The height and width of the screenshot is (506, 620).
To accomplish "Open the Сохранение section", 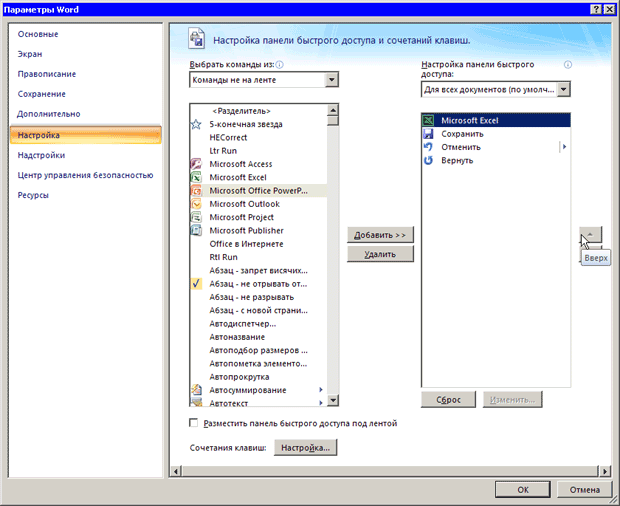I will point(42,94).
